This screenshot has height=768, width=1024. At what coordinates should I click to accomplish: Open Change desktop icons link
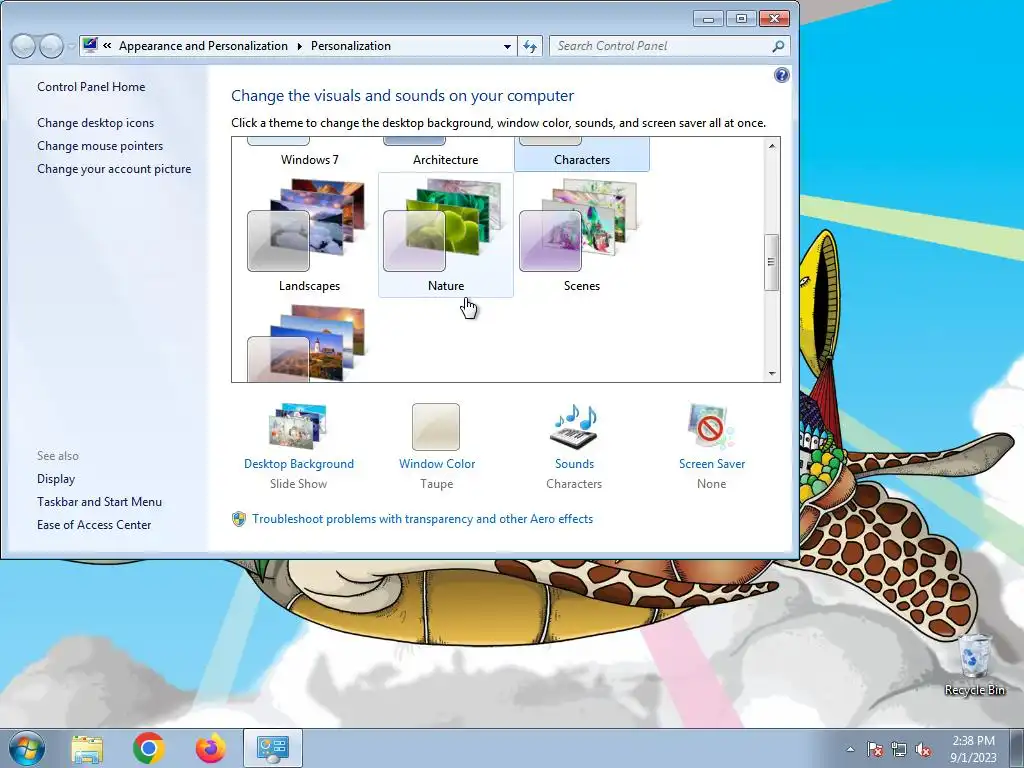[95, 123]
